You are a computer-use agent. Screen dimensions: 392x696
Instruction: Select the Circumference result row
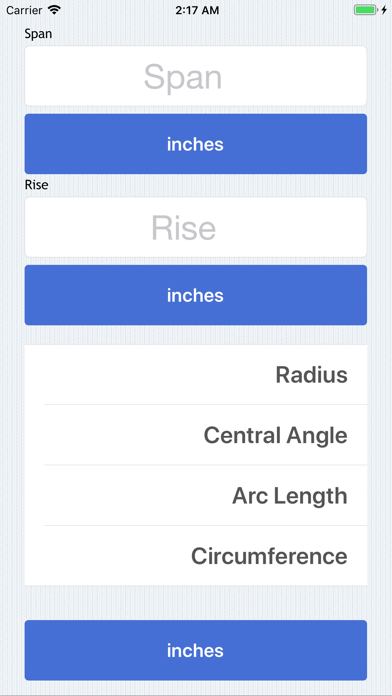[196, 556]
